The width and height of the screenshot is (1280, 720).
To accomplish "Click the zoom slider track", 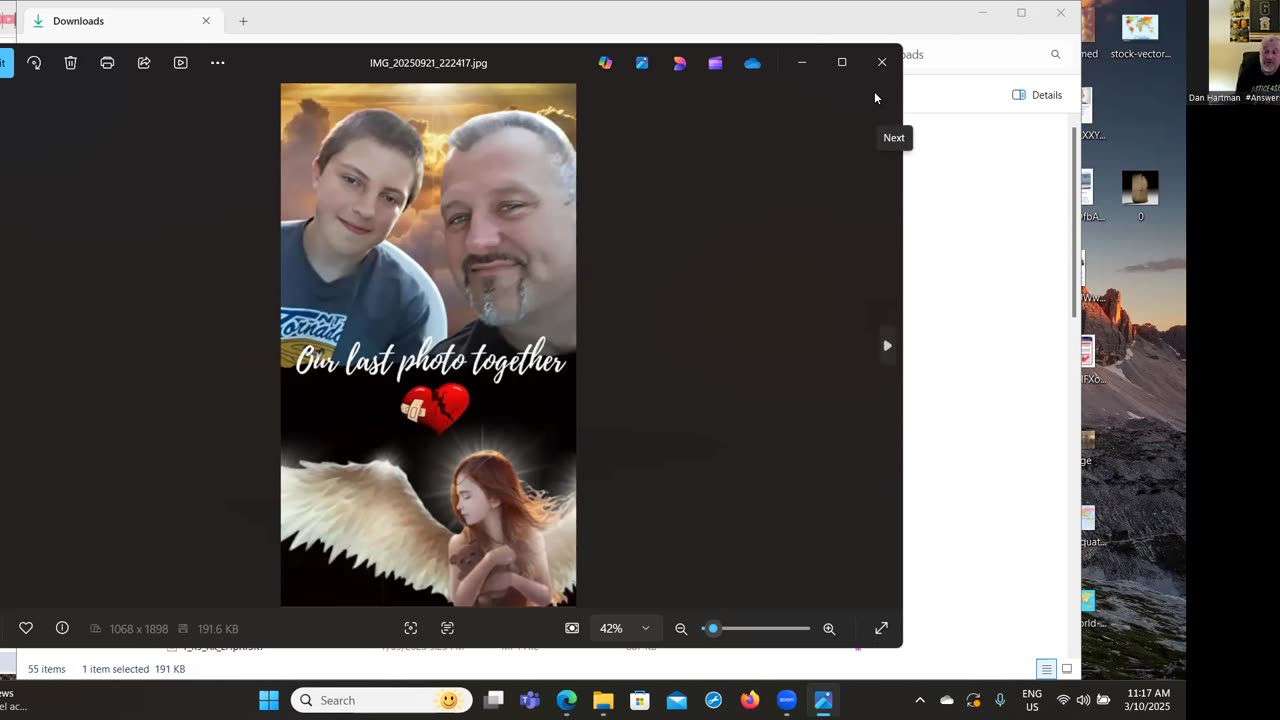I will click(x=756, y=628).
